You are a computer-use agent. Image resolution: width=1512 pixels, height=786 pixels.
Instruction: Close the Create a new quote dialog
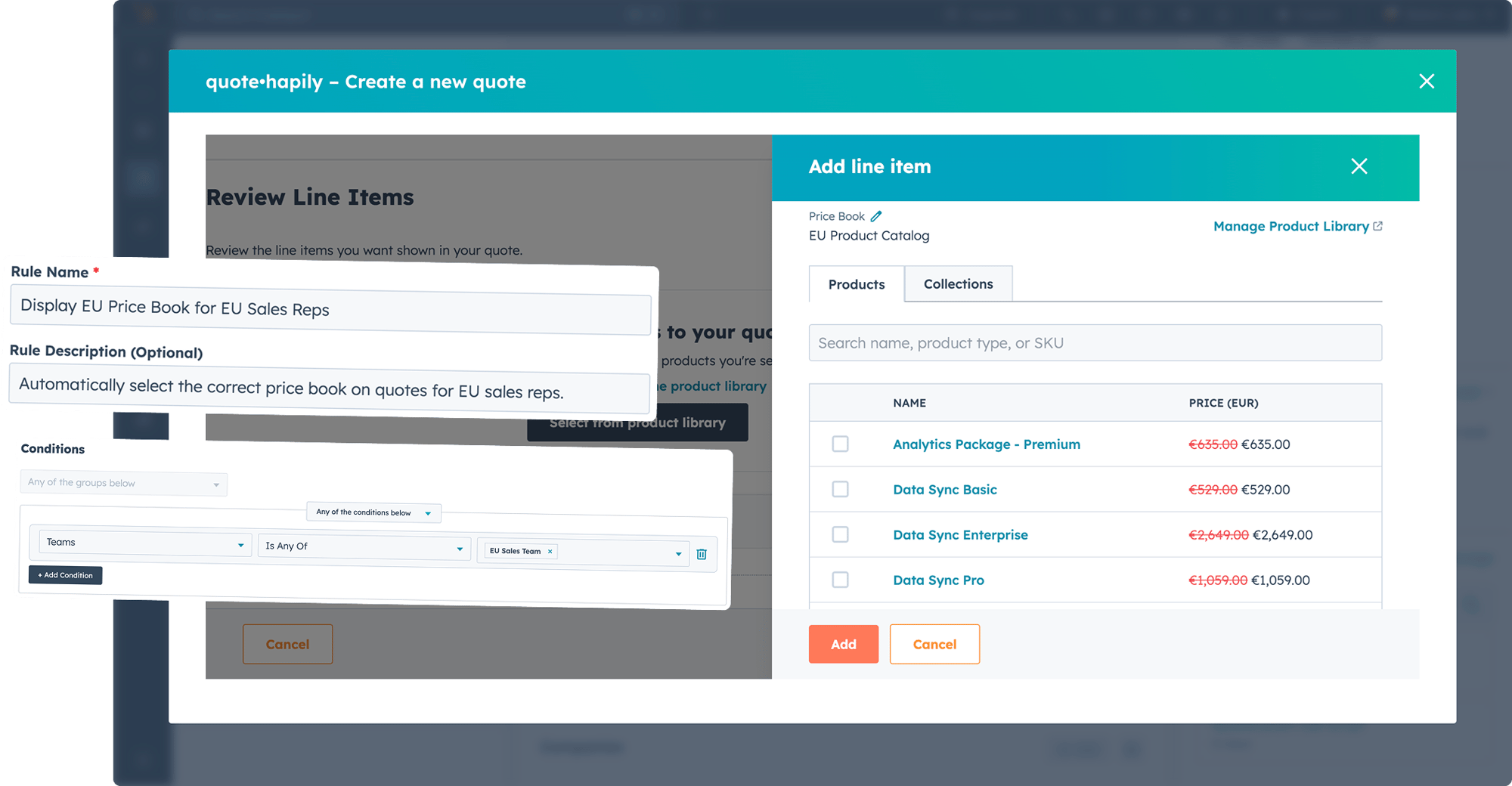coord(1427,82)
